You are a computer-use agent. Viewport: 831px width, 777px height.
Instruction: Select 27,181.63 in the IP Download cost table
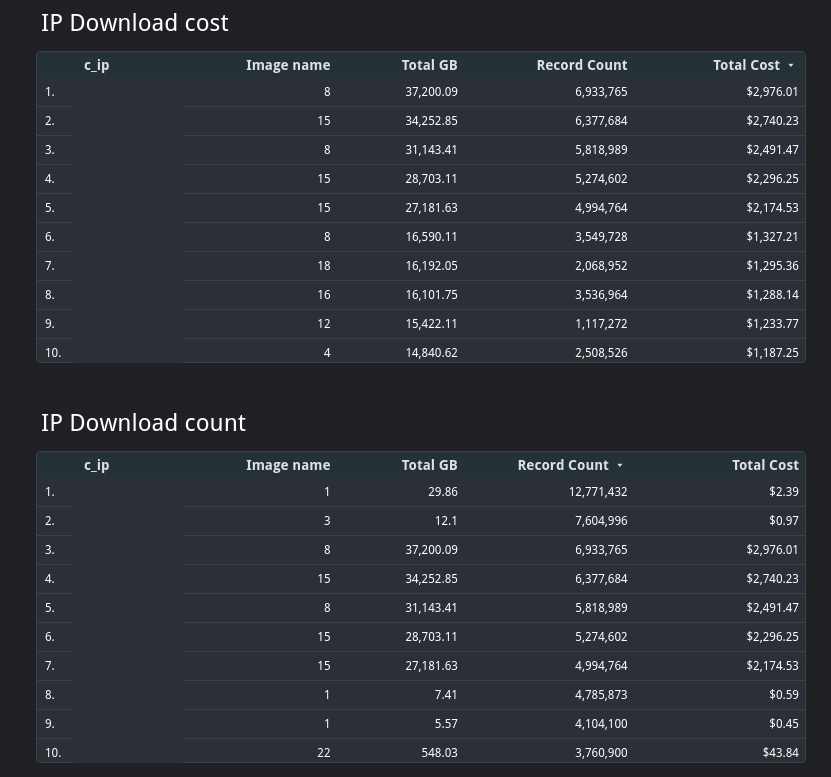(431, 208)
